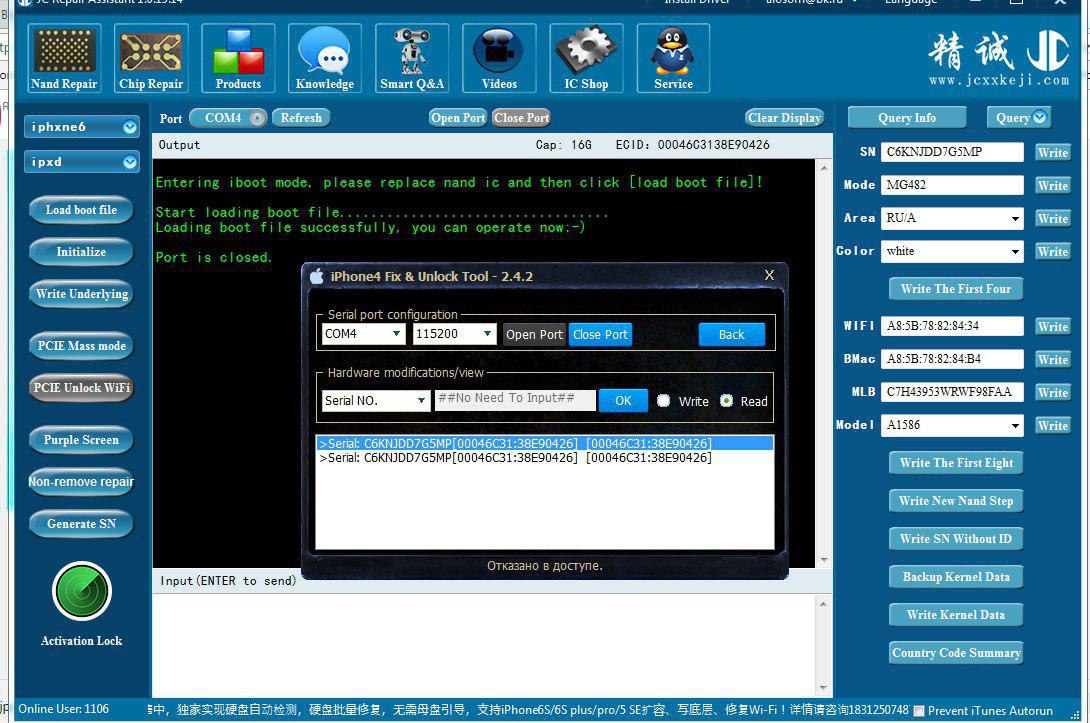The height and width of the screenshot is (723, 1090).
Task: Expand the Serial NO. dropdown
Action: (421, 401)
